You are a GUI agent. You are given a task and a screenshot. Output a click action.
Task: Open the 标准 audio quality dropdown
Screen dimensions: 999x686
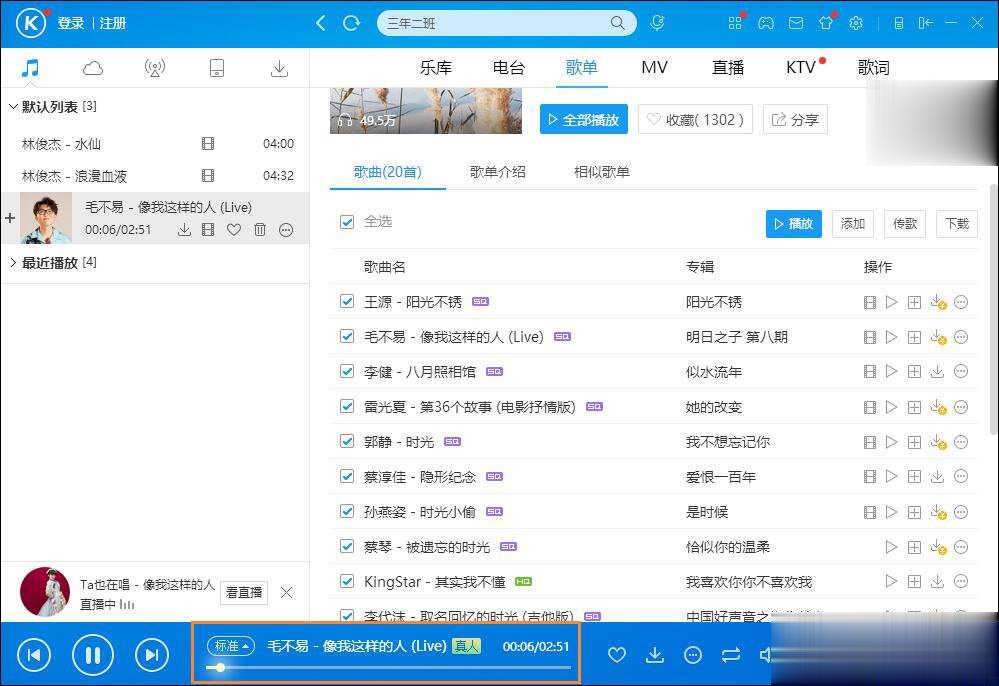point(231,646)
